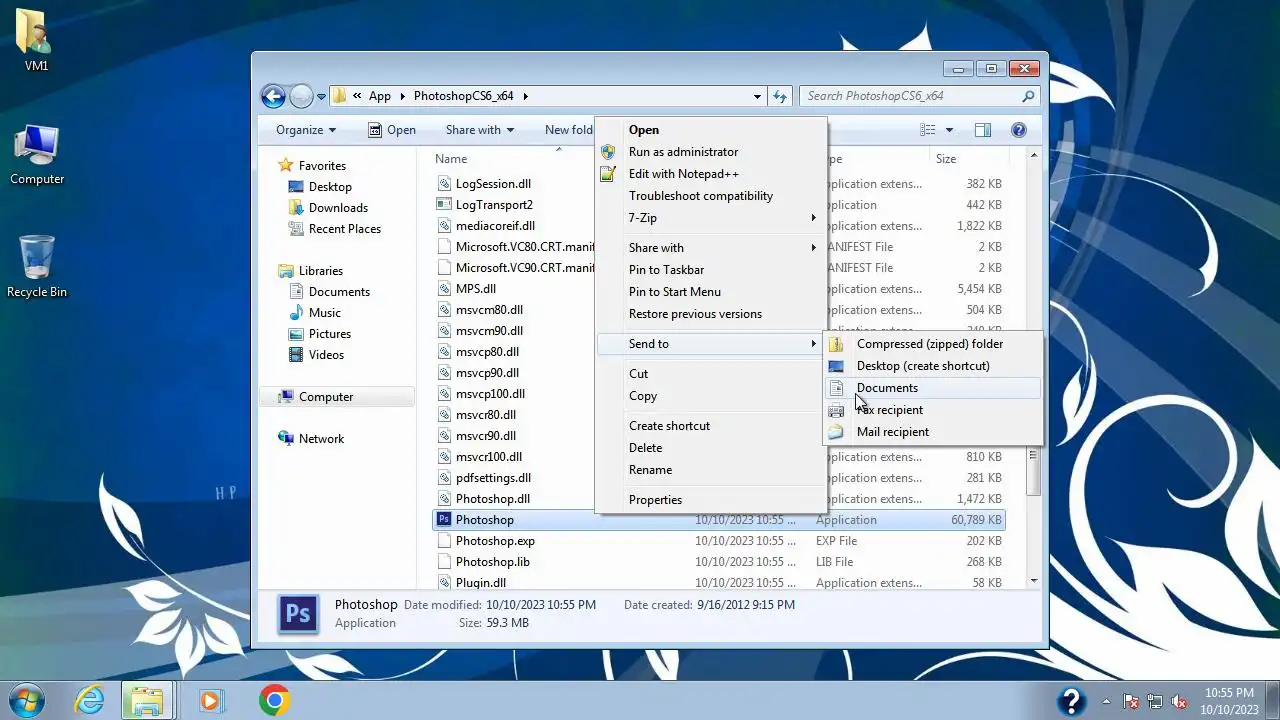This screenshot has width=1280, height=720.
Task: Click the refresh button beside address bar
Action: coord(780,96)
